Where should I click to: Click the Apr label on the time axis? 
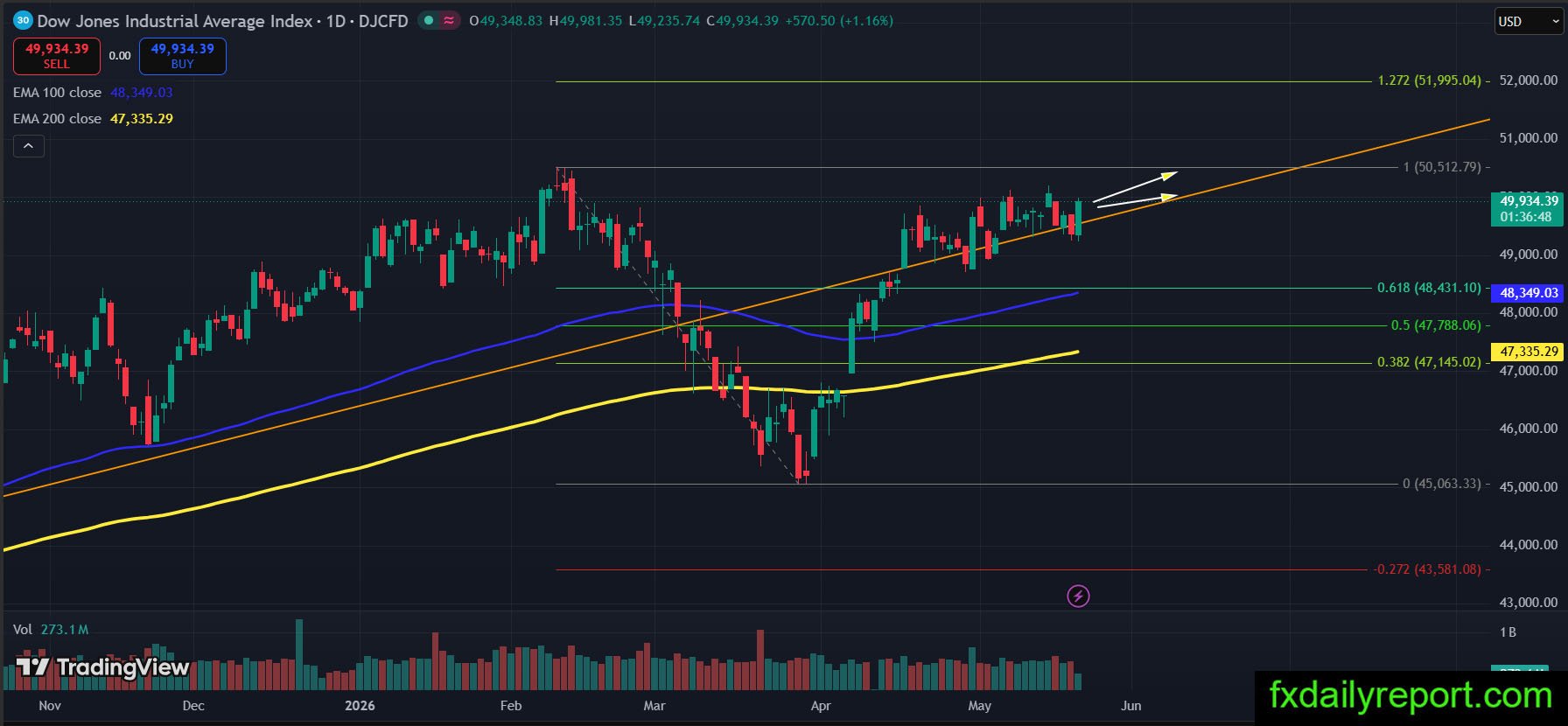tap(821, 706)
